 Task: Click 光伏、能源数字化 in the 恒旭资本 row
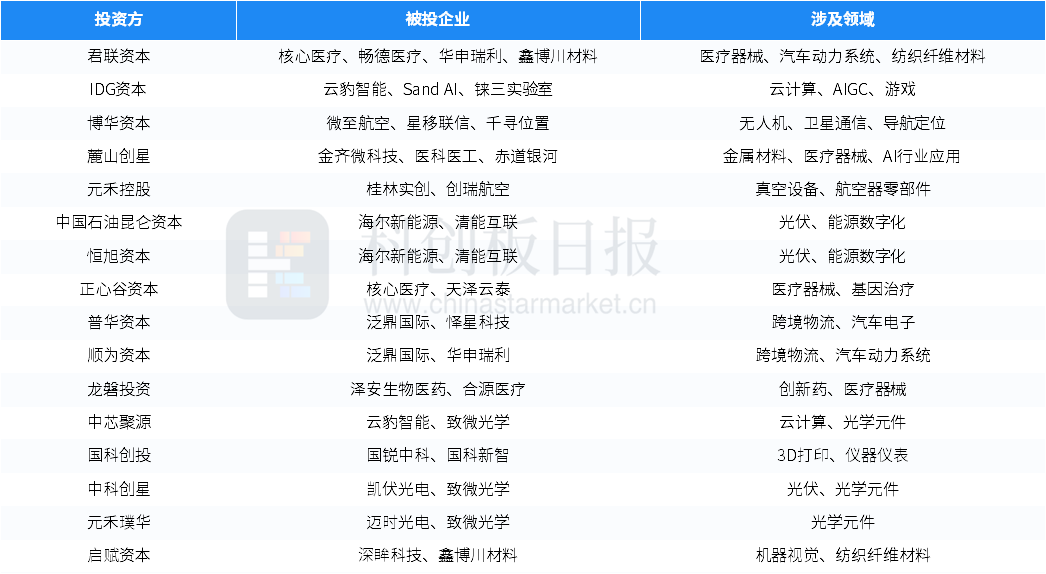coord(843,256)
